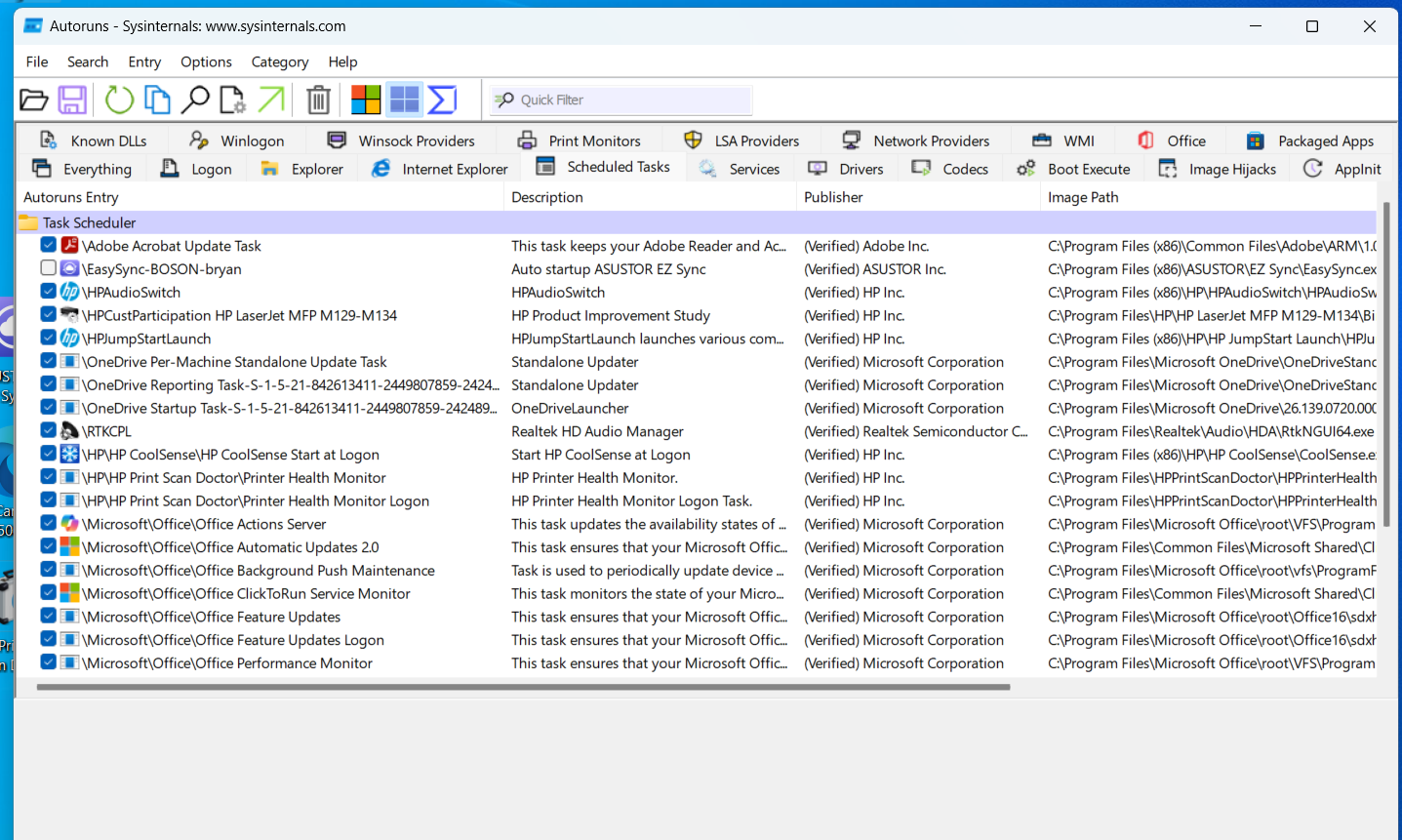Enable the EasySync-BOSON-bryan checkbox
1402x840 pixels.
point(49,268)
